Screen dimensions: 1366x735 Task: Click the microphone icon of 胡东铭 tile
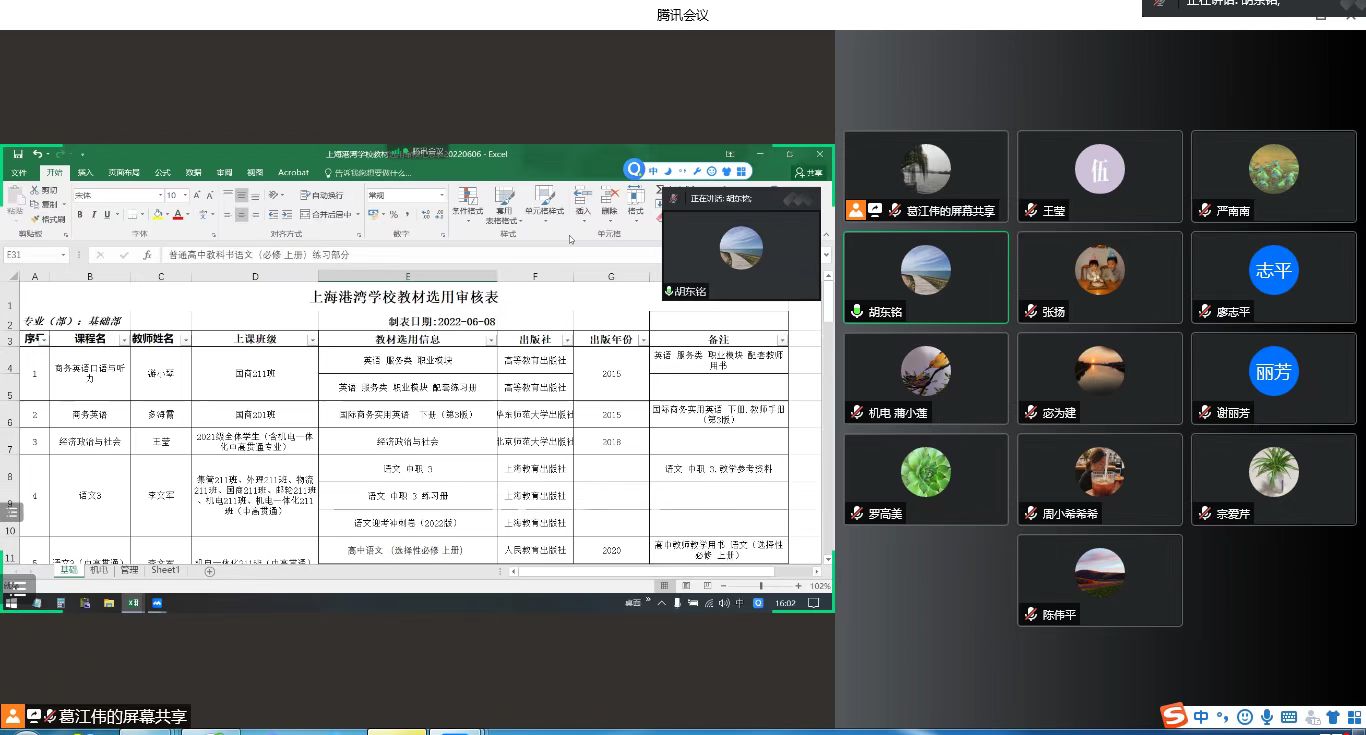tap(857, 311)
